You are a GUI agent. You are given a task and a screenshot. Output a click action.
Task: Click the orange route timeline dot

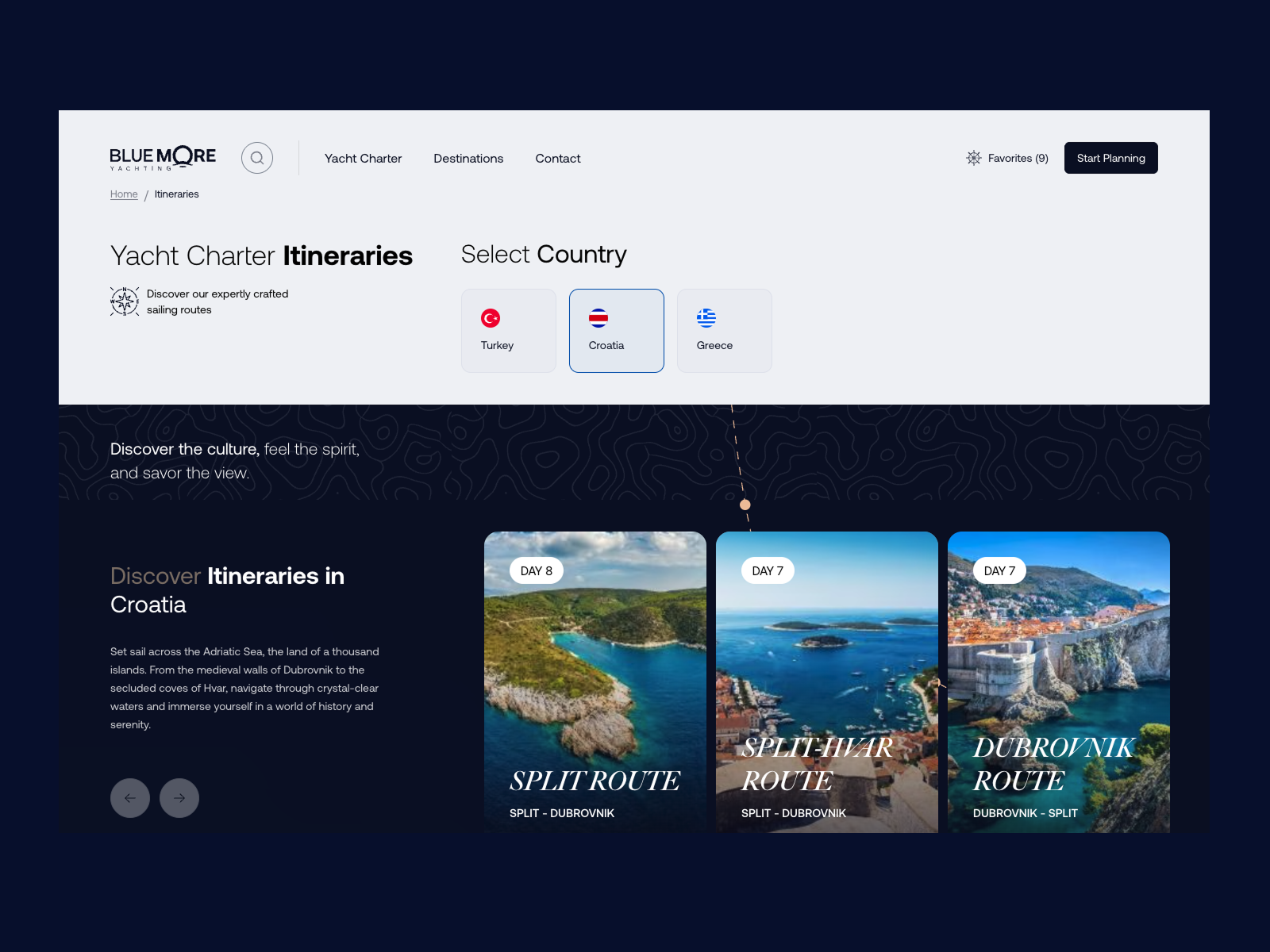(x=745, y=505)
